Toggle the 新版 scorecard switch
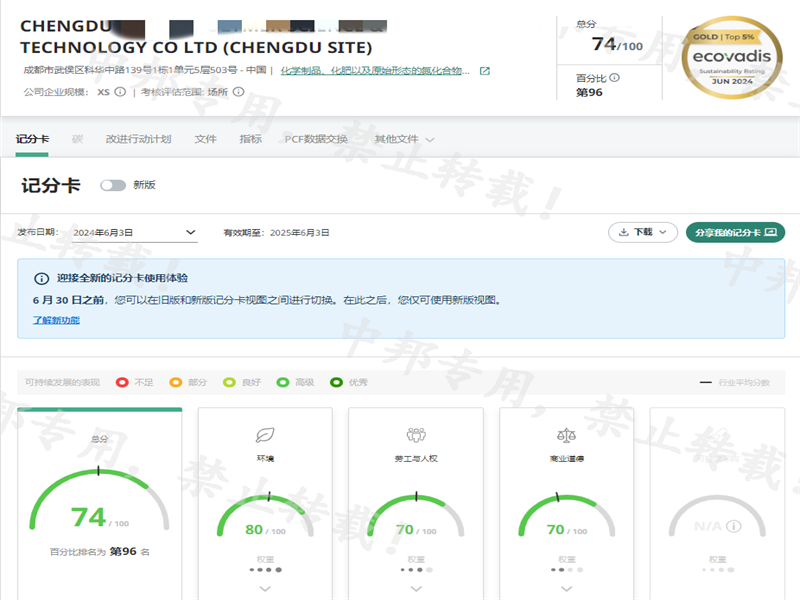The width and height of the screenshot is (800, 600). tap(113, 185)
